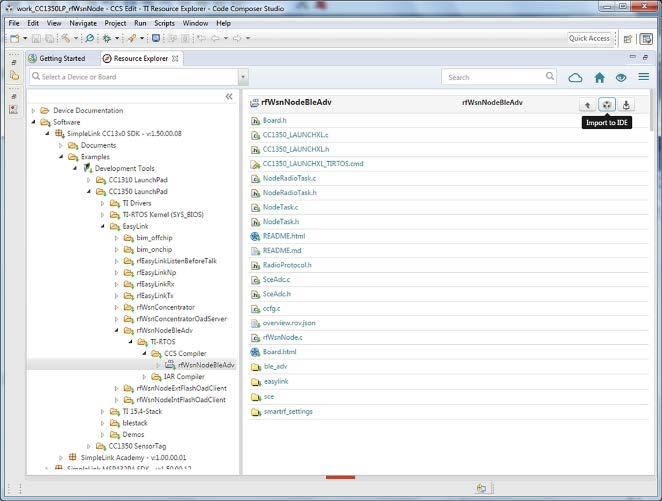
Task: Click the search magnifier icon
Action: click(549, 76)
